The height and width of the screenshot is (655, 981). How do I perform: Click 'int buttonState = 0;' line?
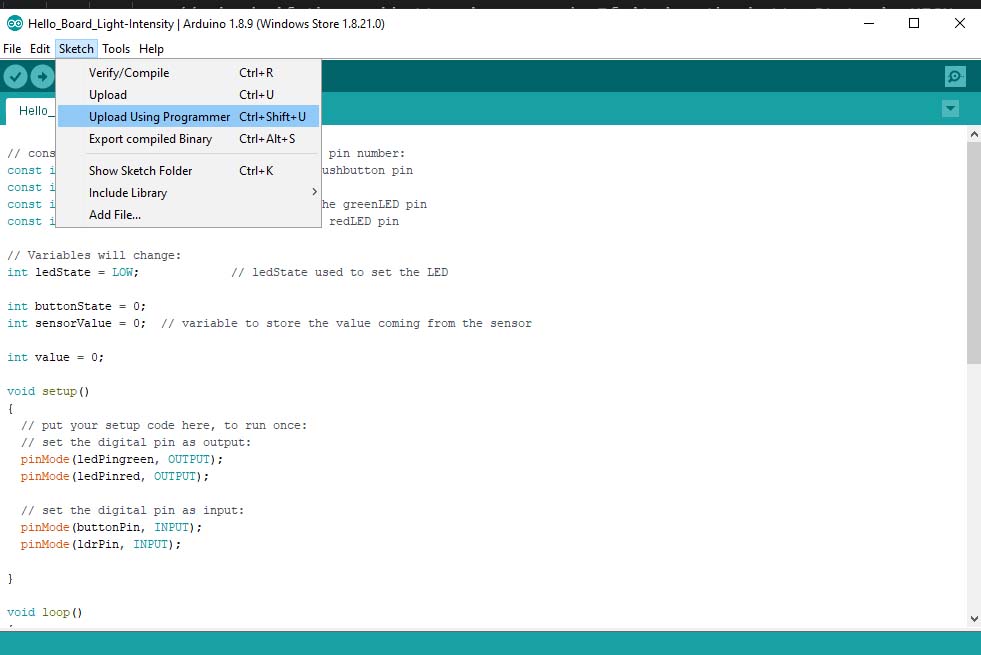click(x=76, y=306)
